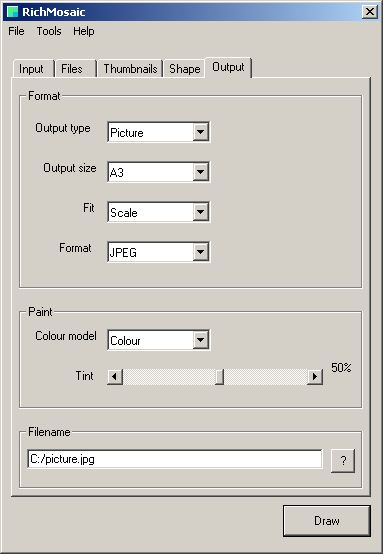Open the Tools menu

click(x=49, y=31)
